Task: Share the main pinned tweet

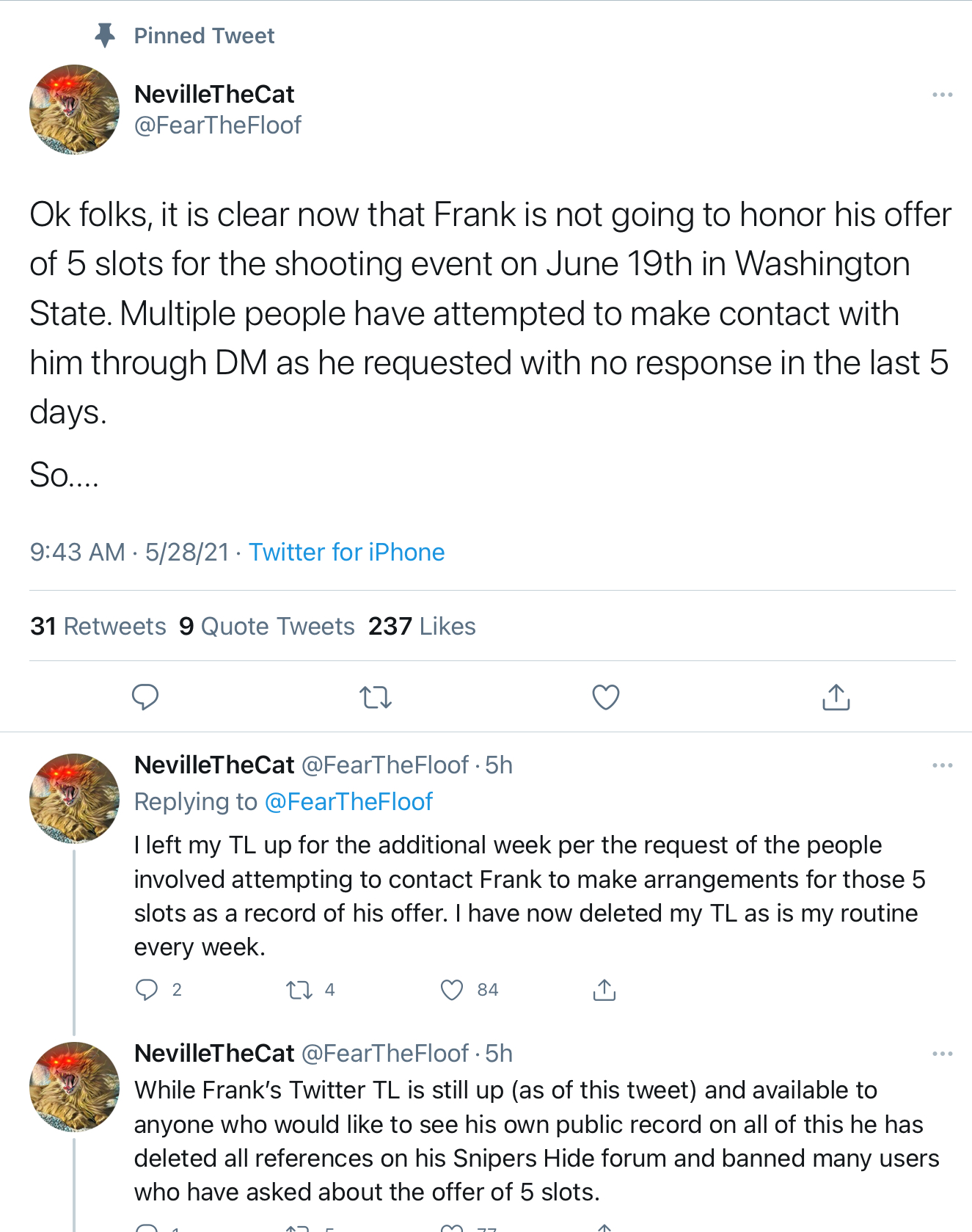Action: [x=836, y=696]
